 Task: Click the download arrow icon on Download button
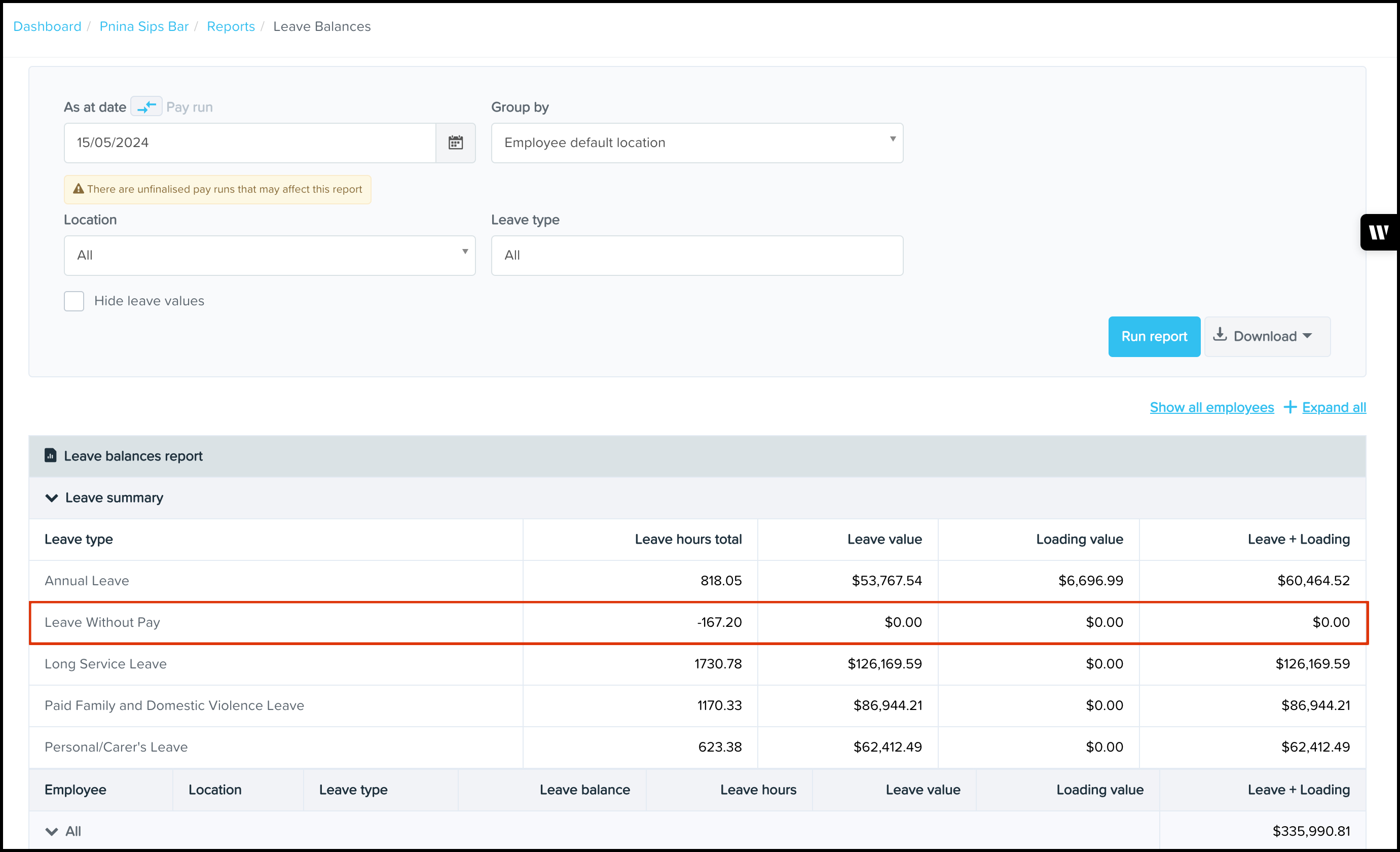coord(1220,335)
